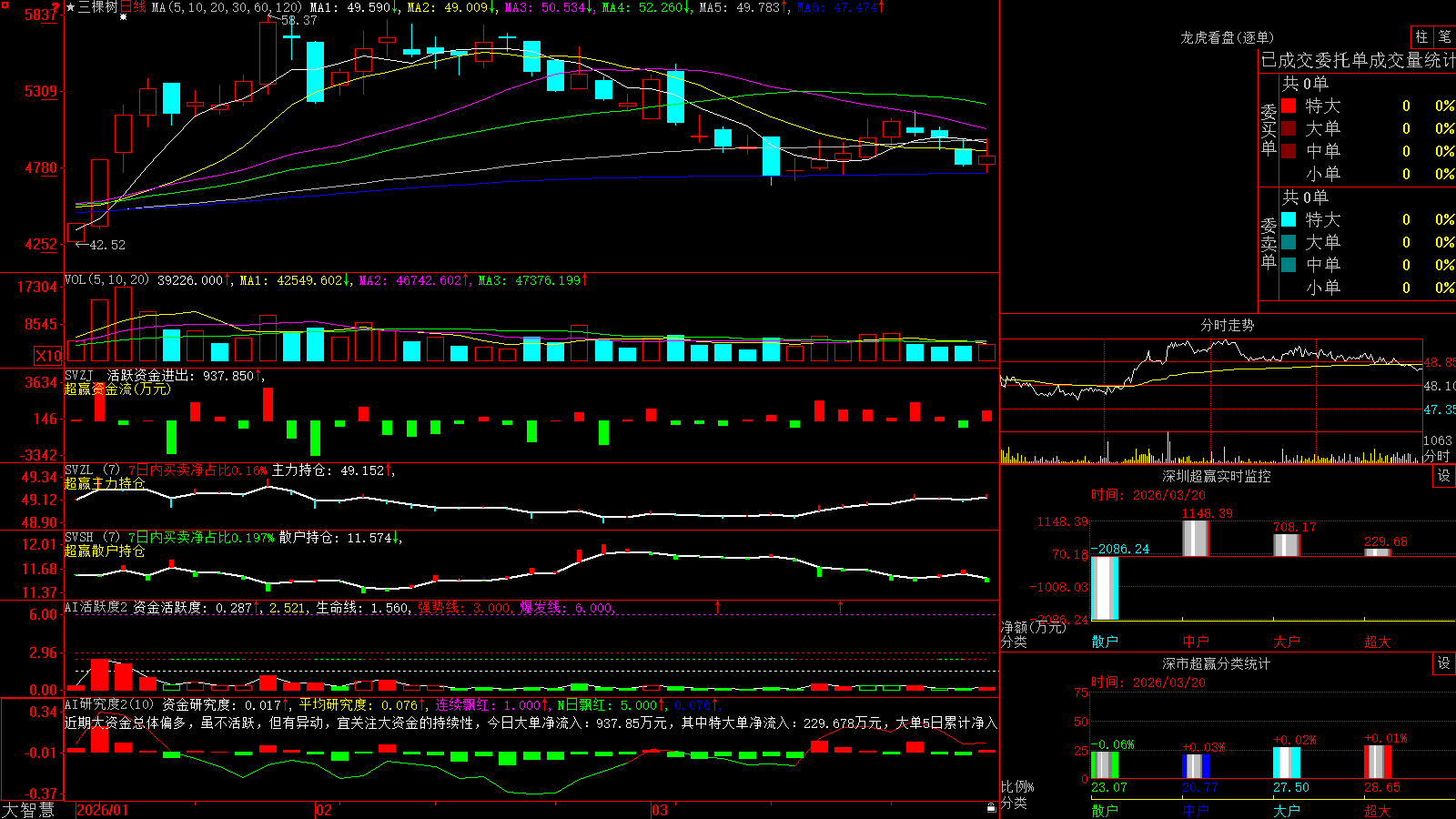Click the 超赢资金流(万元) subtitle
This screenshot has width=1456, height=819.
[117, 389]
